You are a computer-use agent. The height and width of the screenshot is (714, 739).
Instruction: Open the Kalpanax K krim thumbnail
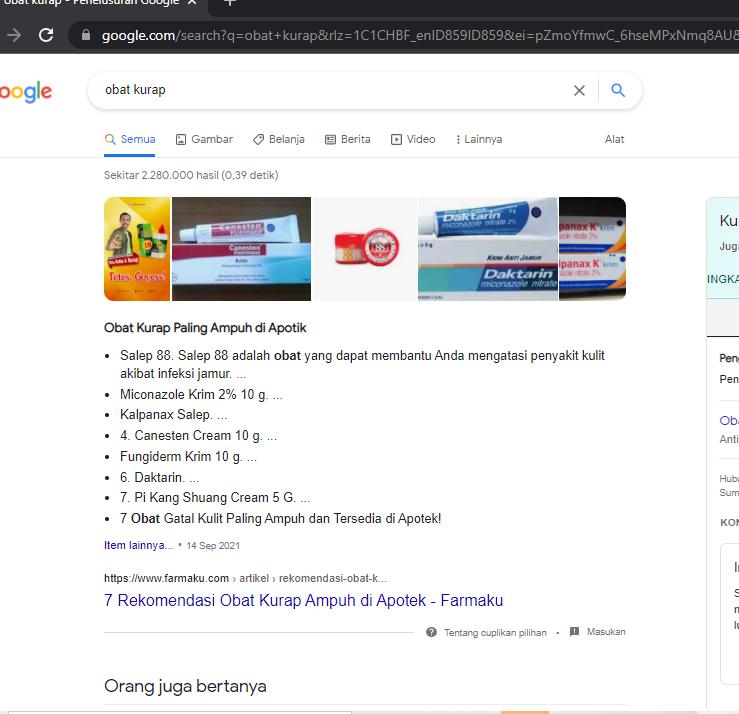coord(592,249)
